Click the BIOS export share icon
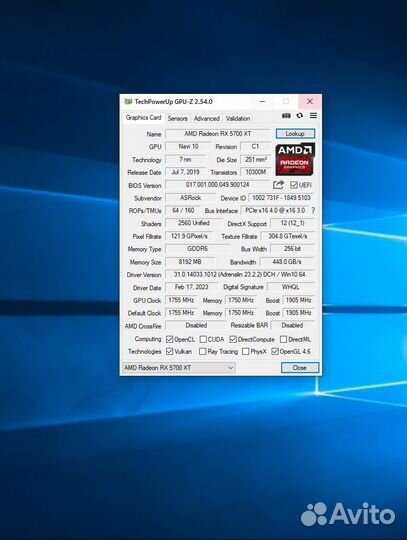Viewport: 407px width, 540px height. 278,185
